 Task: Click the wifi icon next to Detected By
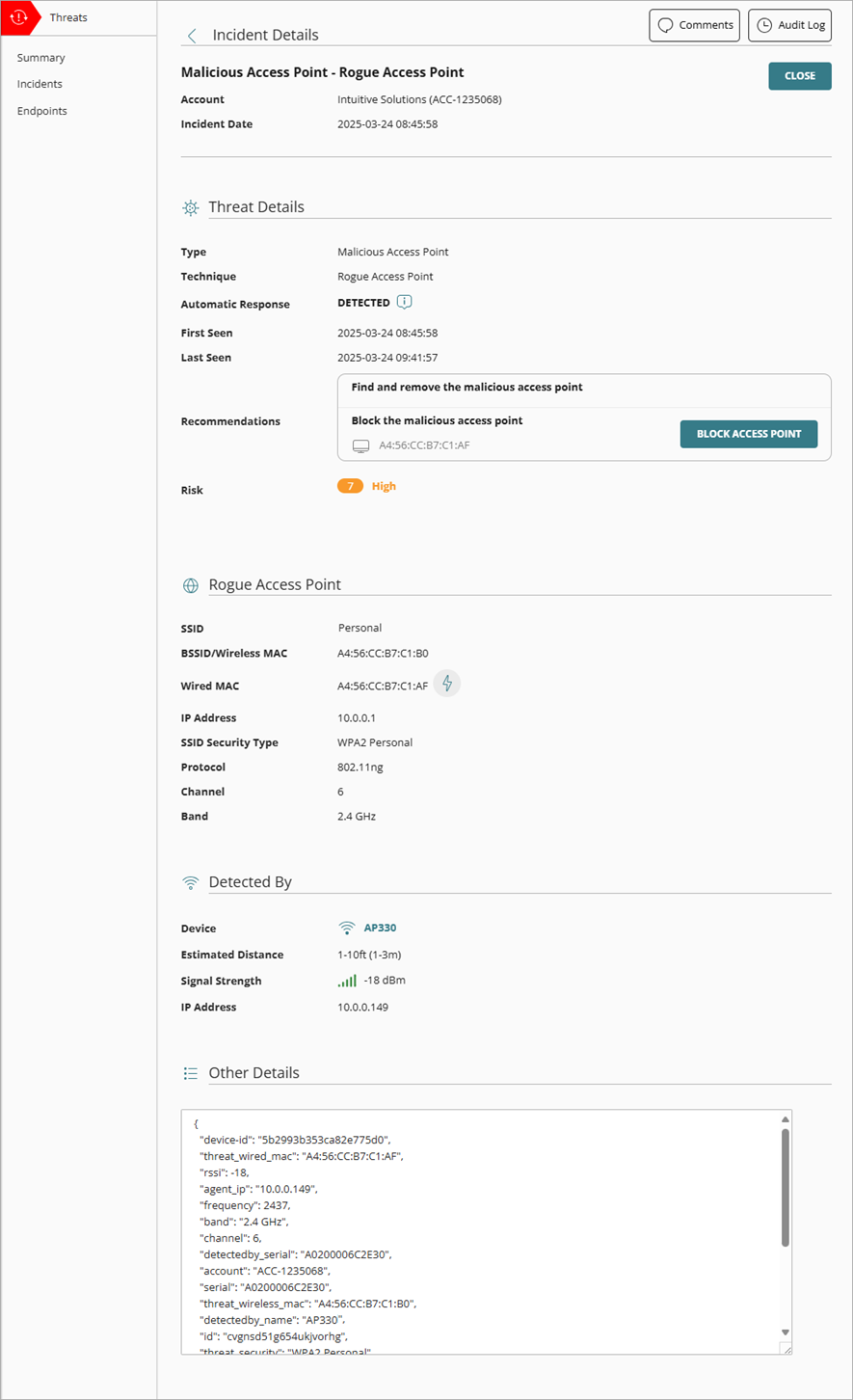pyautogui.click(x=191, y=881)
